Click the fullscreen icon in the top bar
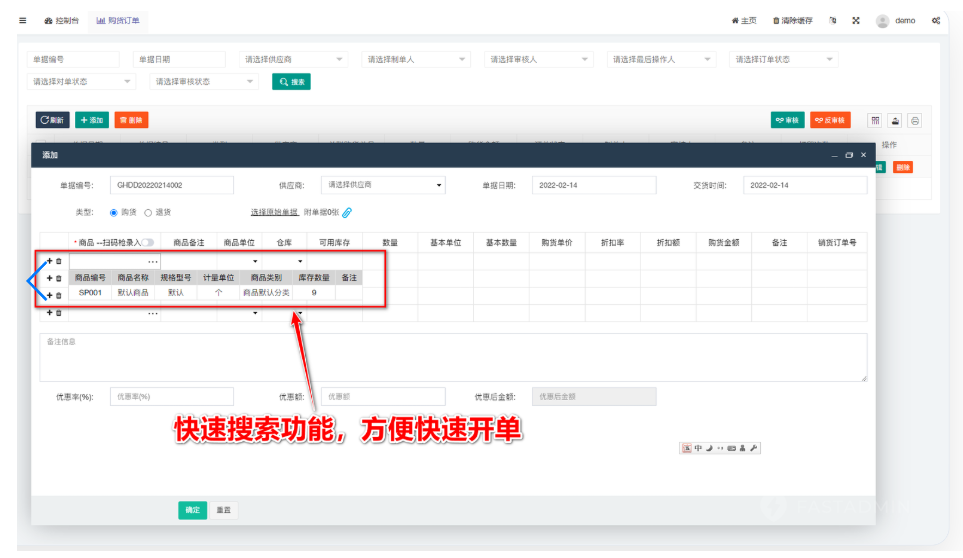The height and width of the screenshot is (558, 963). point(855,20)
